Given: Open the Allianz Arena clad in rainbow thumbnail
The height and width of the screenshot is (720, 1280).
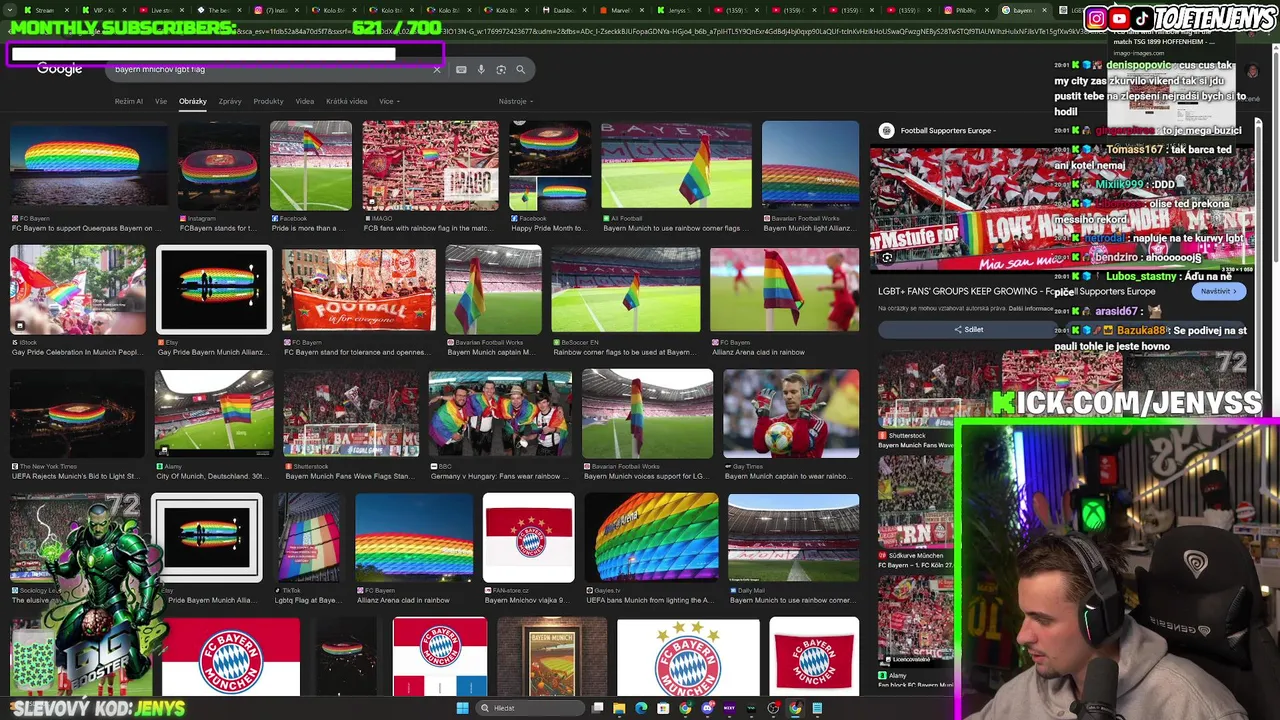Looking at the screenshot, I should point(784,289).
